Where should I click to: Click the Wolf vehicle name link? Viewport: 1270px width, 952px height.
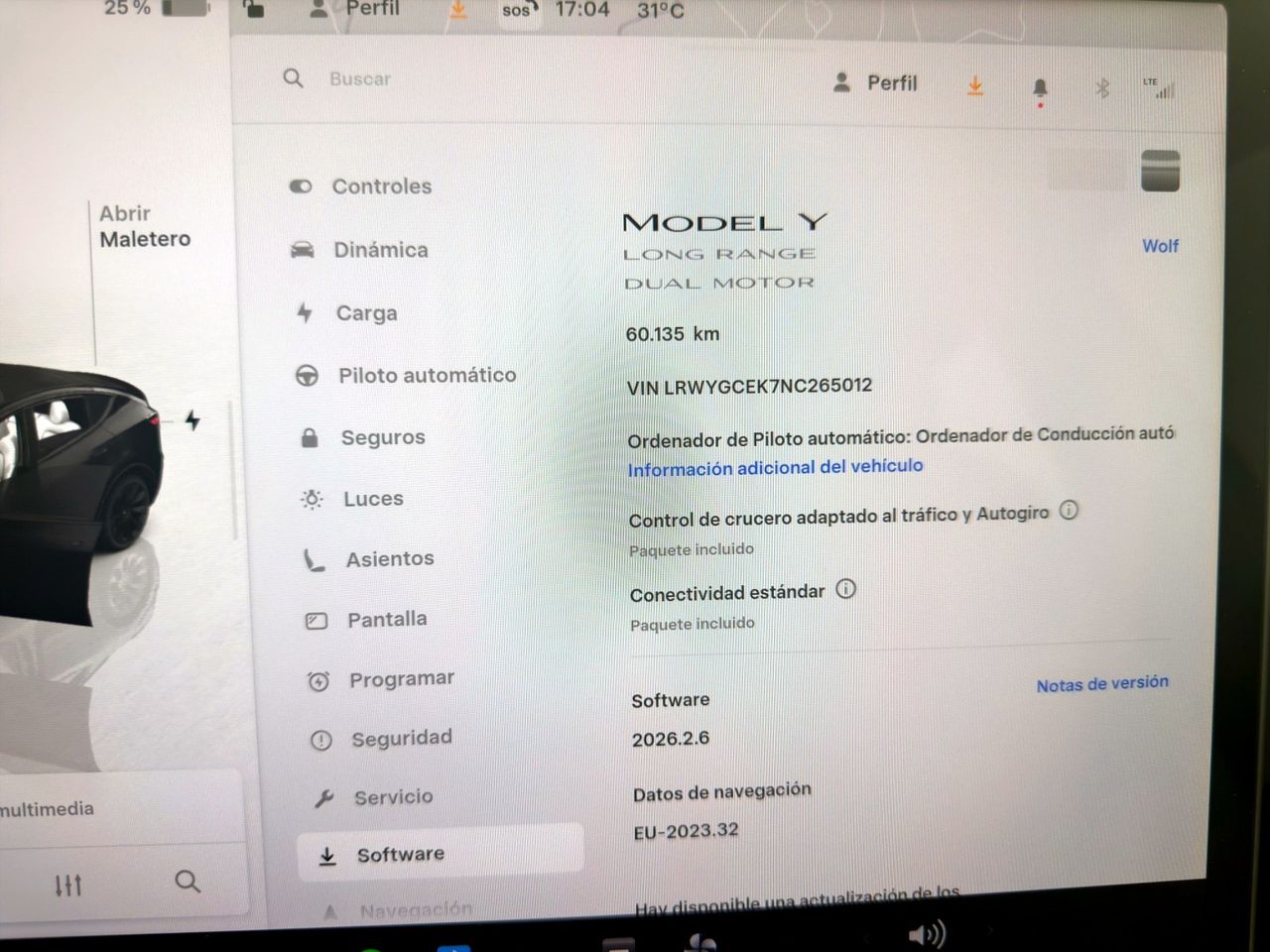coord(1160,246)
